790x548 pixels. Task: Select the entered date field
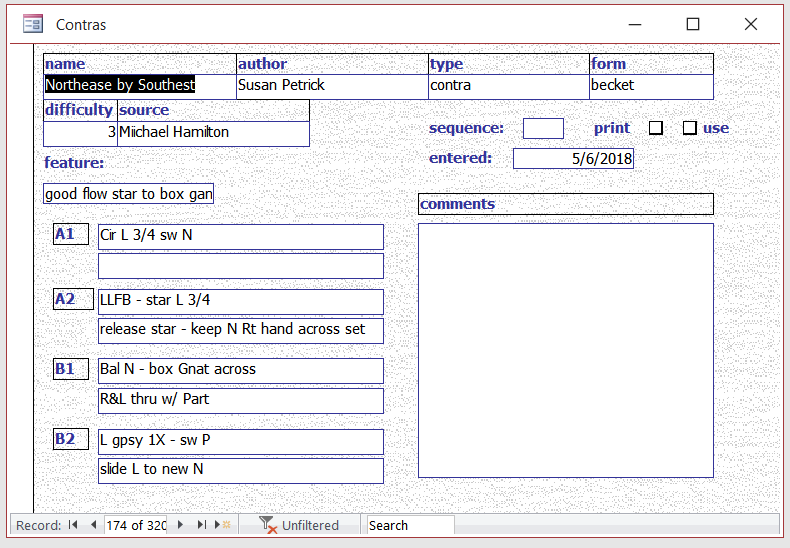point(573,158)
